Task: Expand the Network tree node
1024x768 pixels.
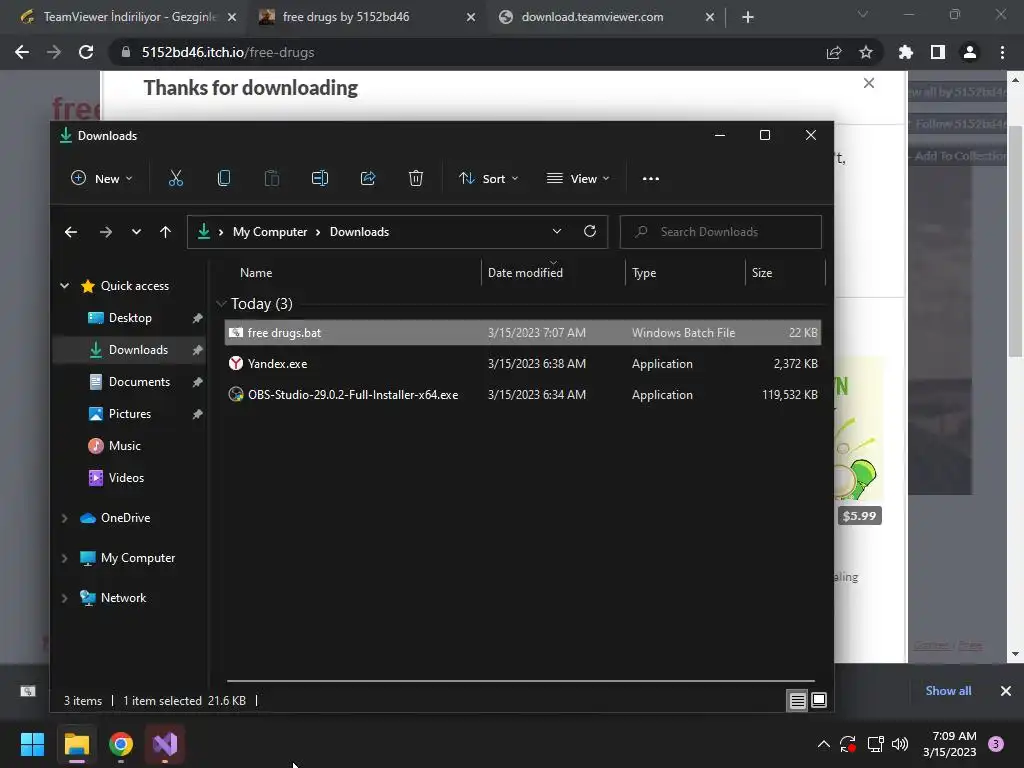Action: (65, 598)
